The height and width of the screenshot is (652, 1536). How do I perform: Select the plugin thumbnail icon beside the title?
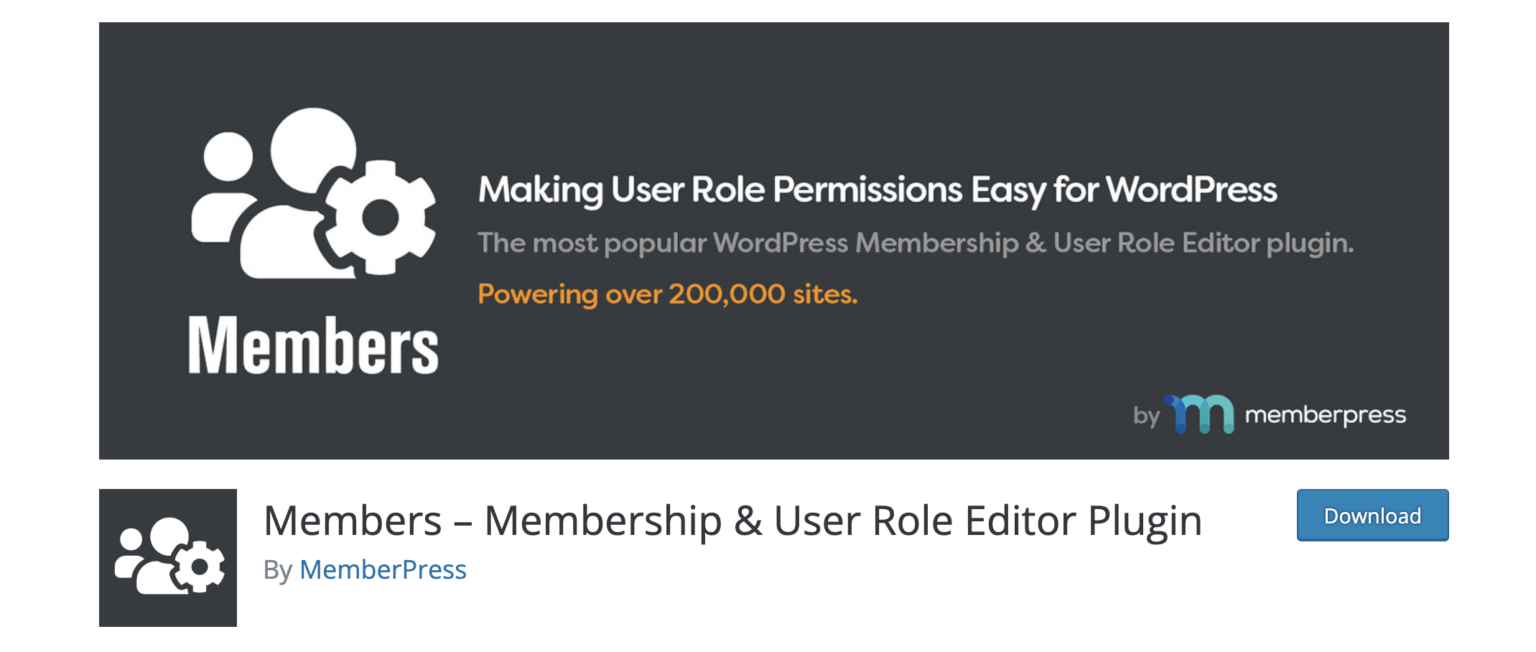(x=167, y=557)
